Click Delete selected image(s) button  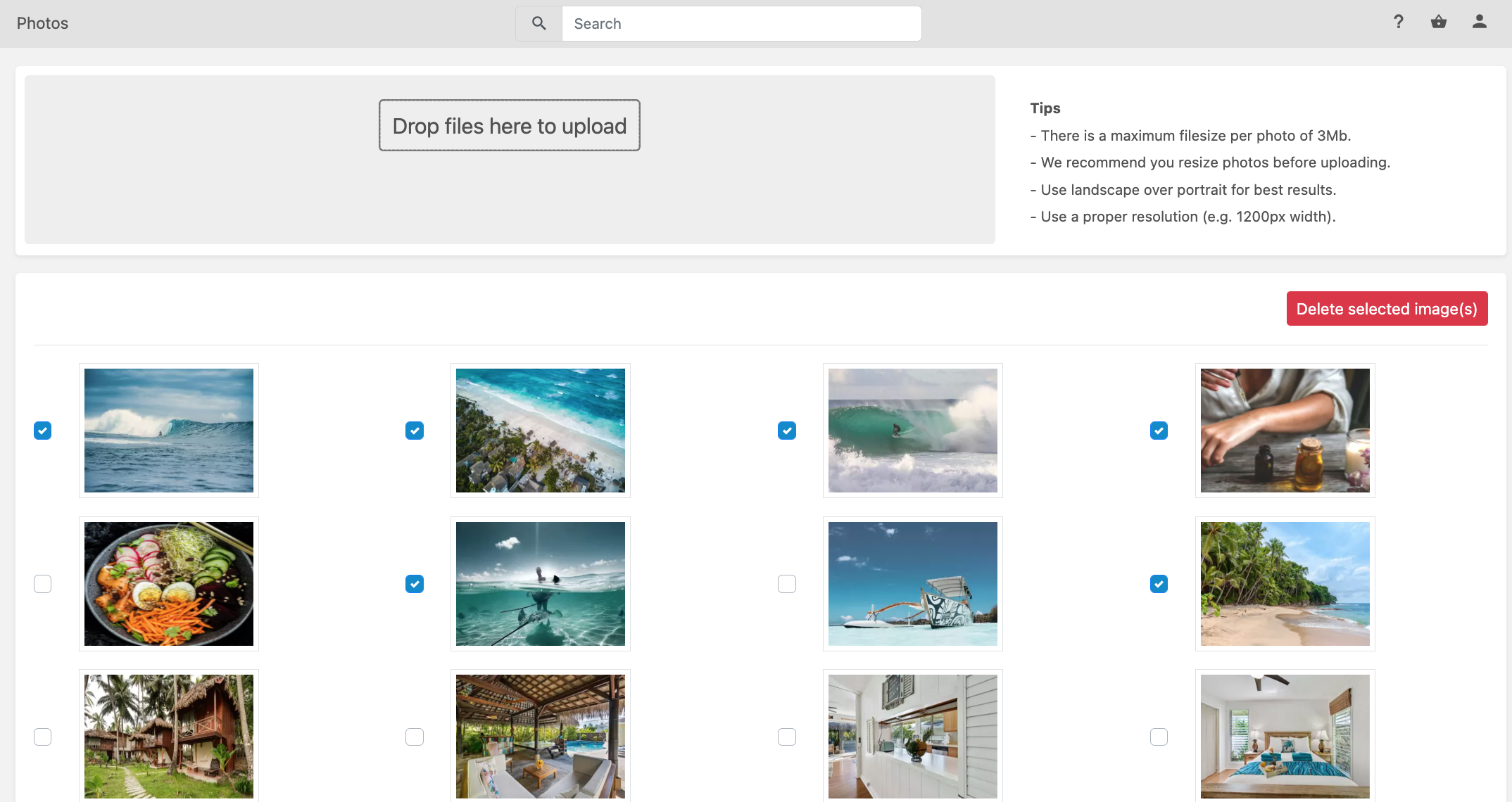1387,309
